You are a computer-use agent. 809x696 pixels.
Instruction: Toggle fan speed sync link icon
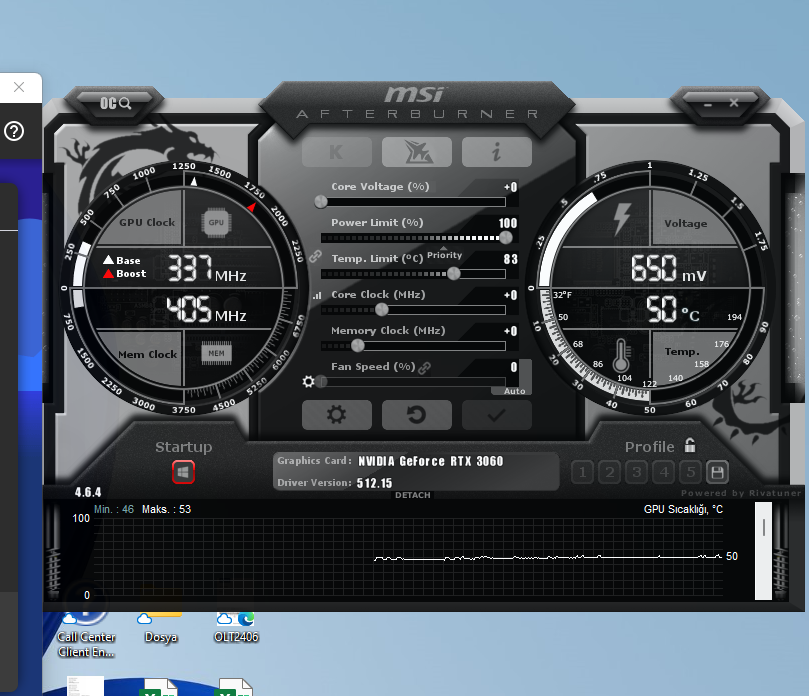425,368
